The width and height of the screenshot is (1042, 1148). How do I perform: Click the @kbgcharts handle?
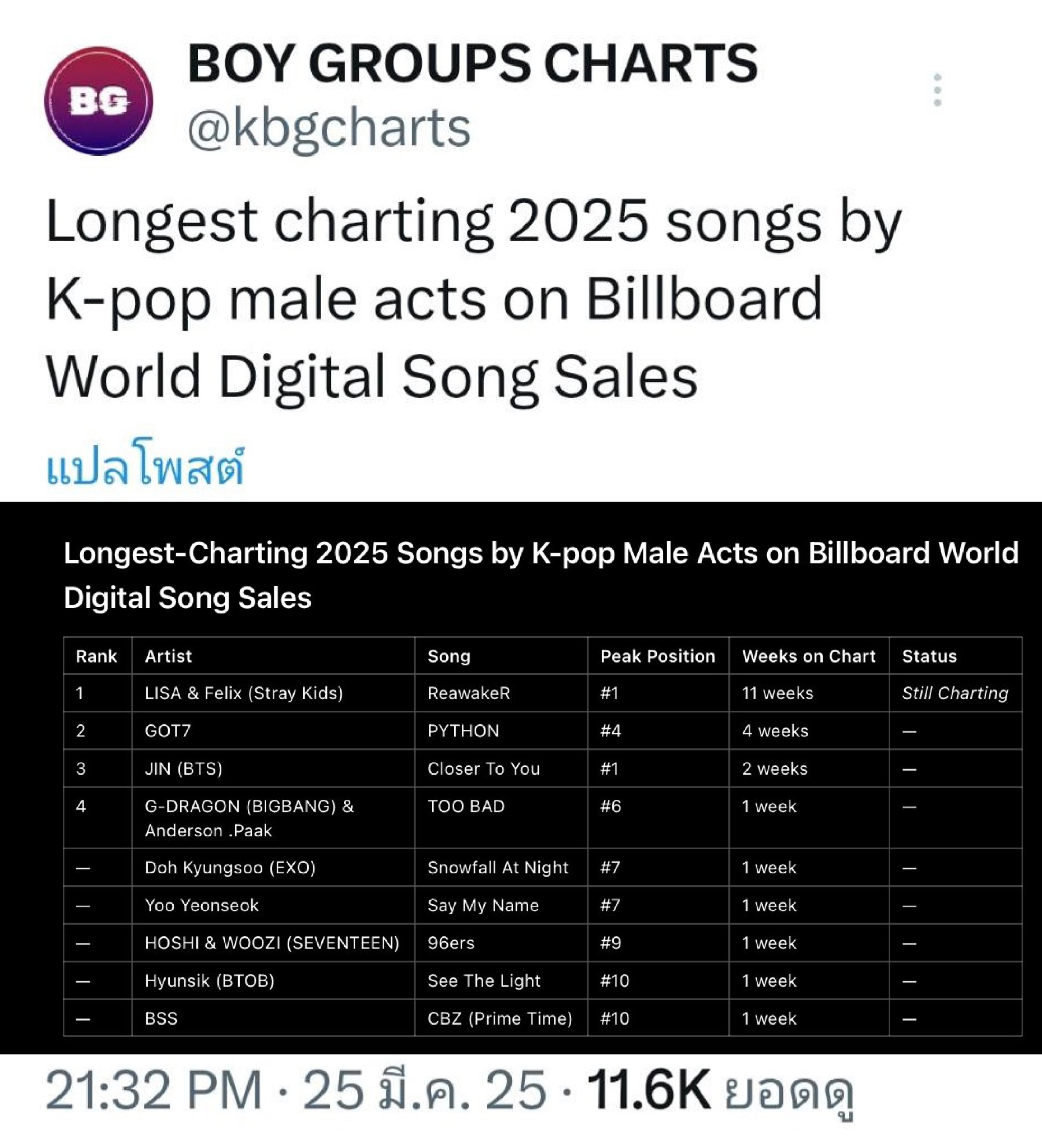click(x=328, y=128)
